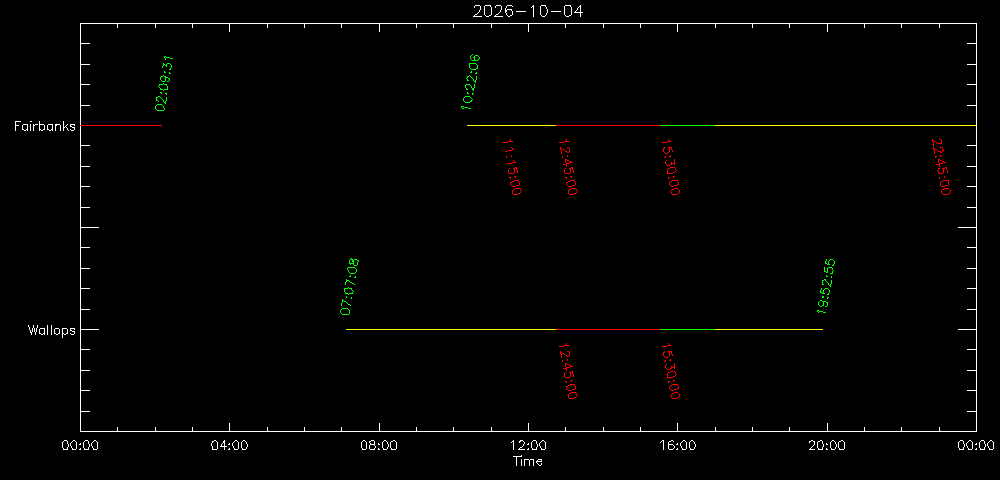Screen dimensions: 1000x480
Task: Click the 20:00 axis tick label
Action: click(827, 446)
